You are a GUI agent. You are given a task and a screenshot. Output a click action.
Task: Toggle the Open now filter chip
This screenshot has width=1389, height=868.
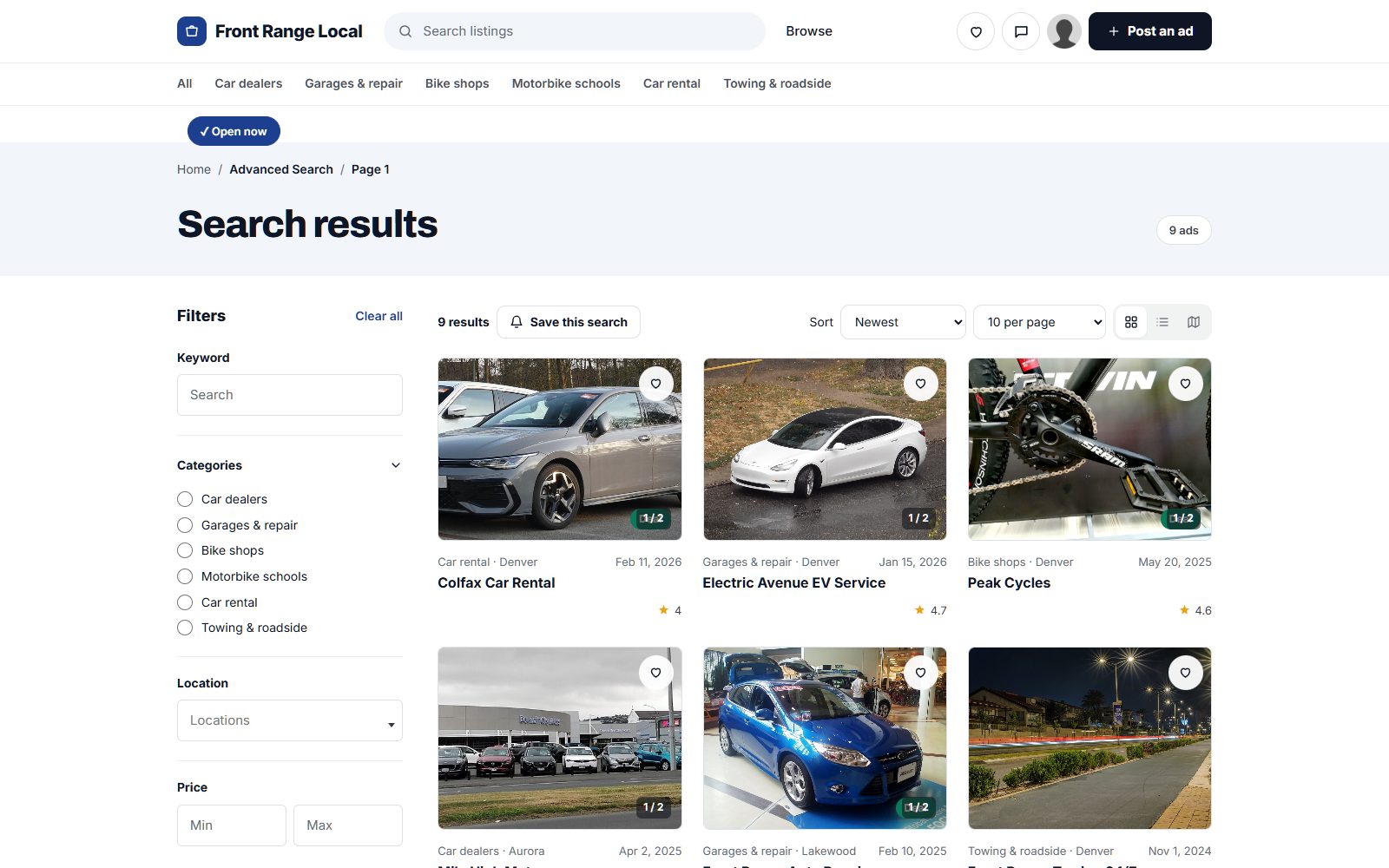tap(234, 131)
